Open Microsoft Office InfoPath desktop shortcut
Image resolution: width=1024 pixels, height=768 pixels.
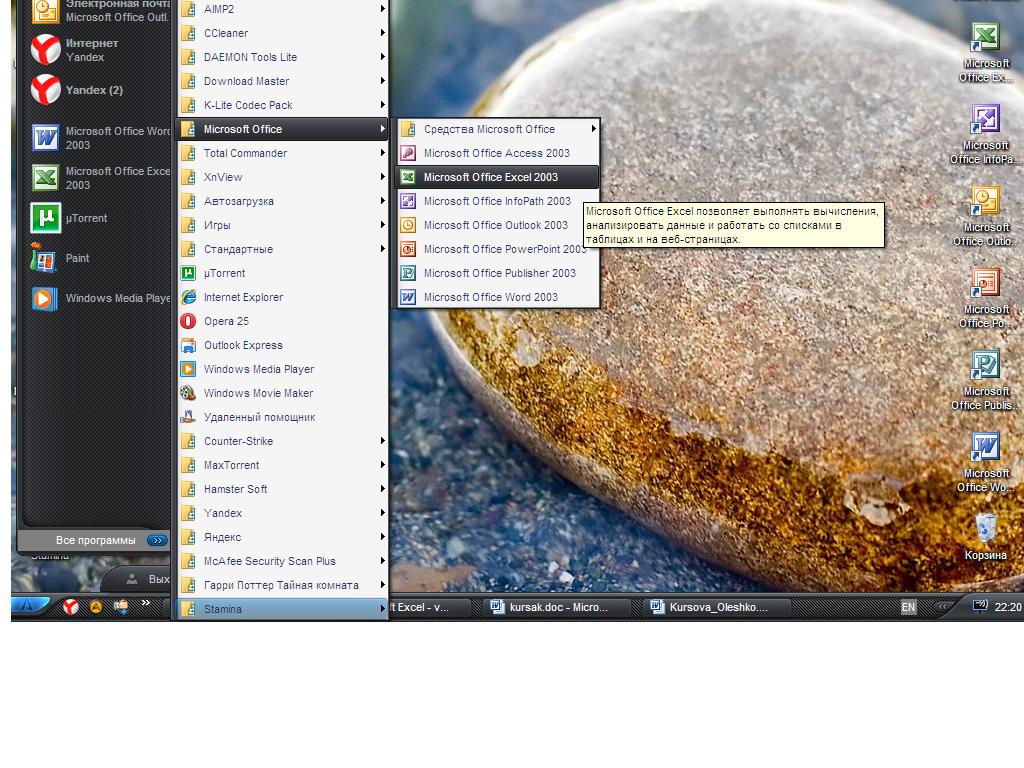985,135
